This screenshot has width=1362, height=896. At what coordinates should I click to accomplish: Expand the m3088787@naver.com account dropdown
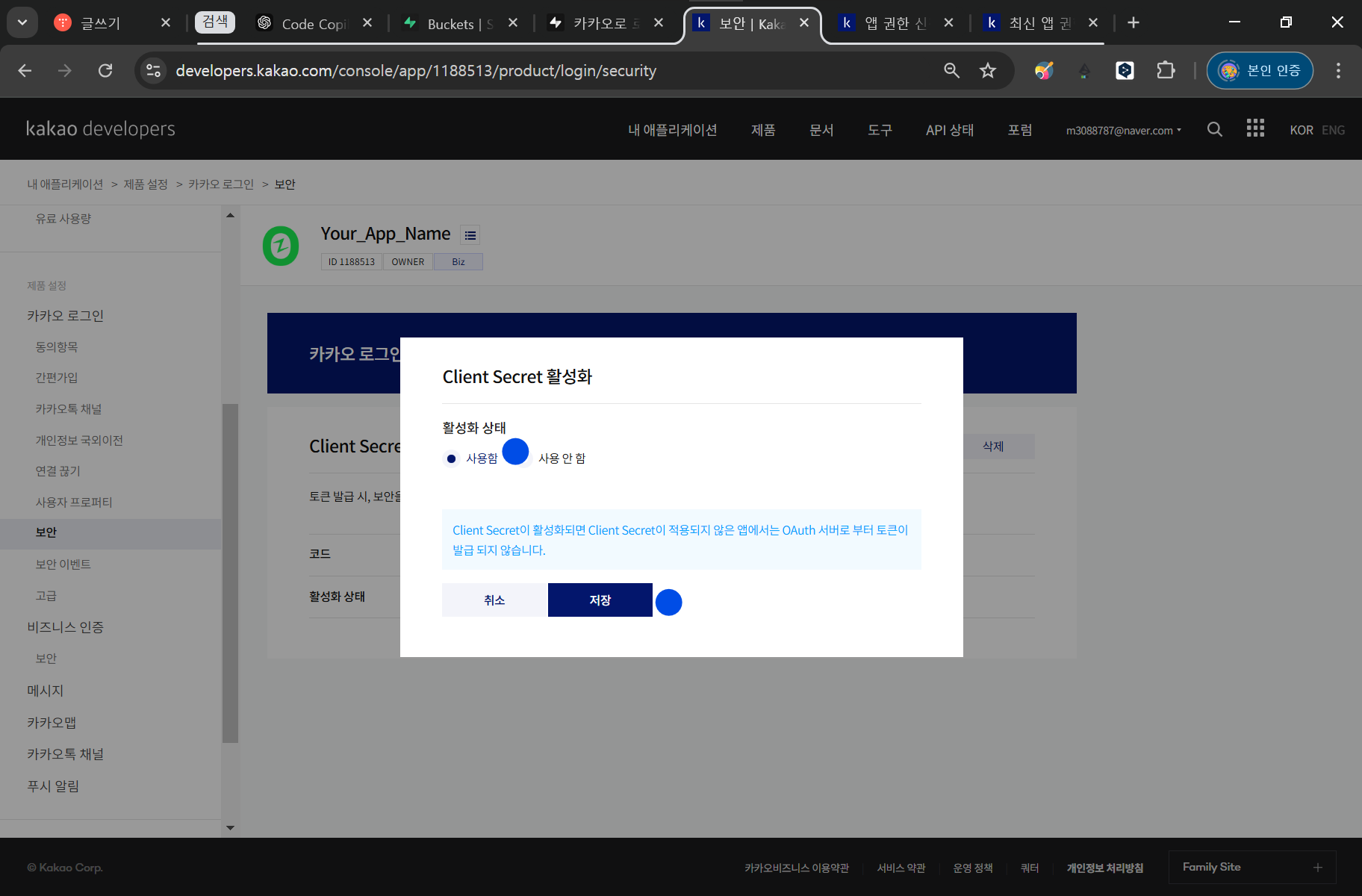click(x=1124, y=131)
